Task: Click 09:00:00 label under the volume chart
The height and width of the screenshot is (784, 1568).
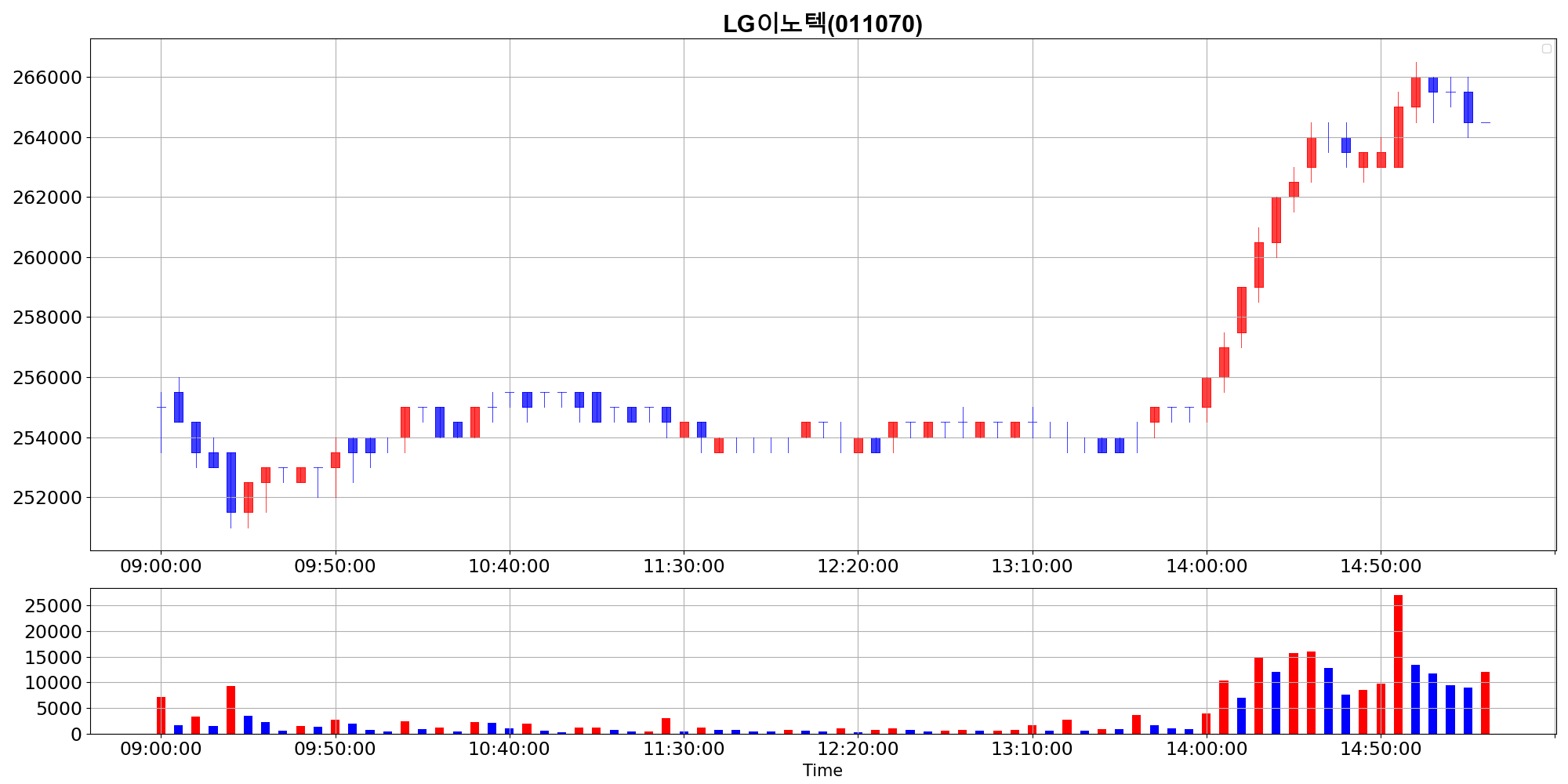Action: tap(161, 749)
